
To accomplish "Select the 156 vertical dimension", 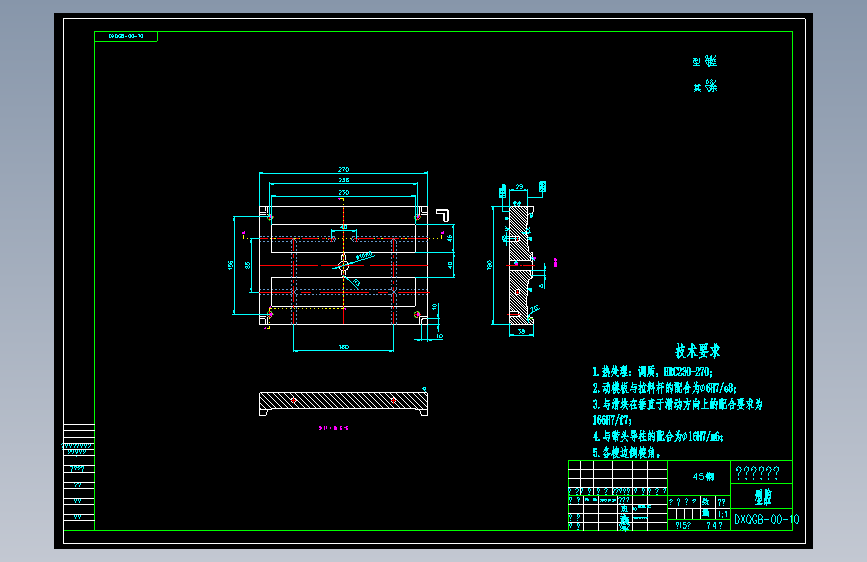I will tap(230, 265).
